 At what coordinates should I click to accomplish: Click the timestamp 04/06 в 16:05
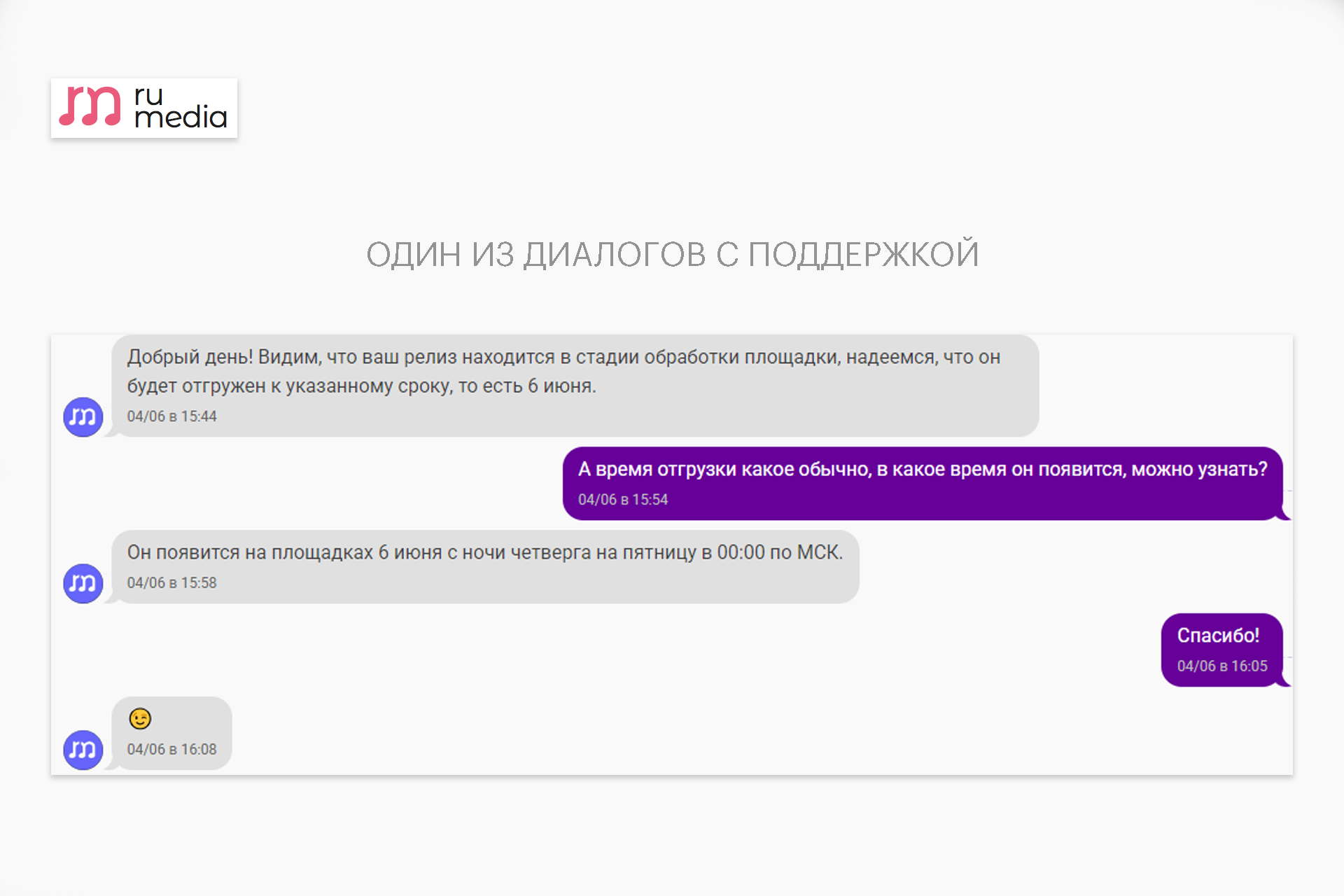1222,666
